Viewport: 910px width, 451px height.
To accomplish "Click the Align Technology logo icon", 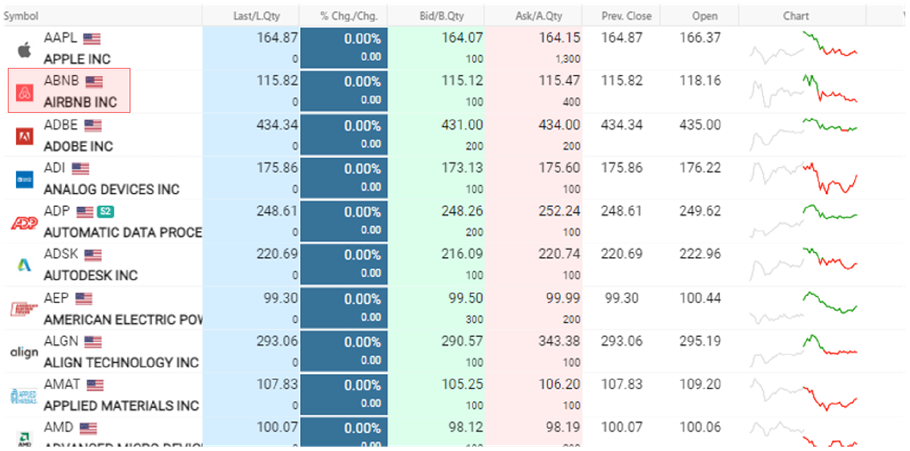I will 23,352.
